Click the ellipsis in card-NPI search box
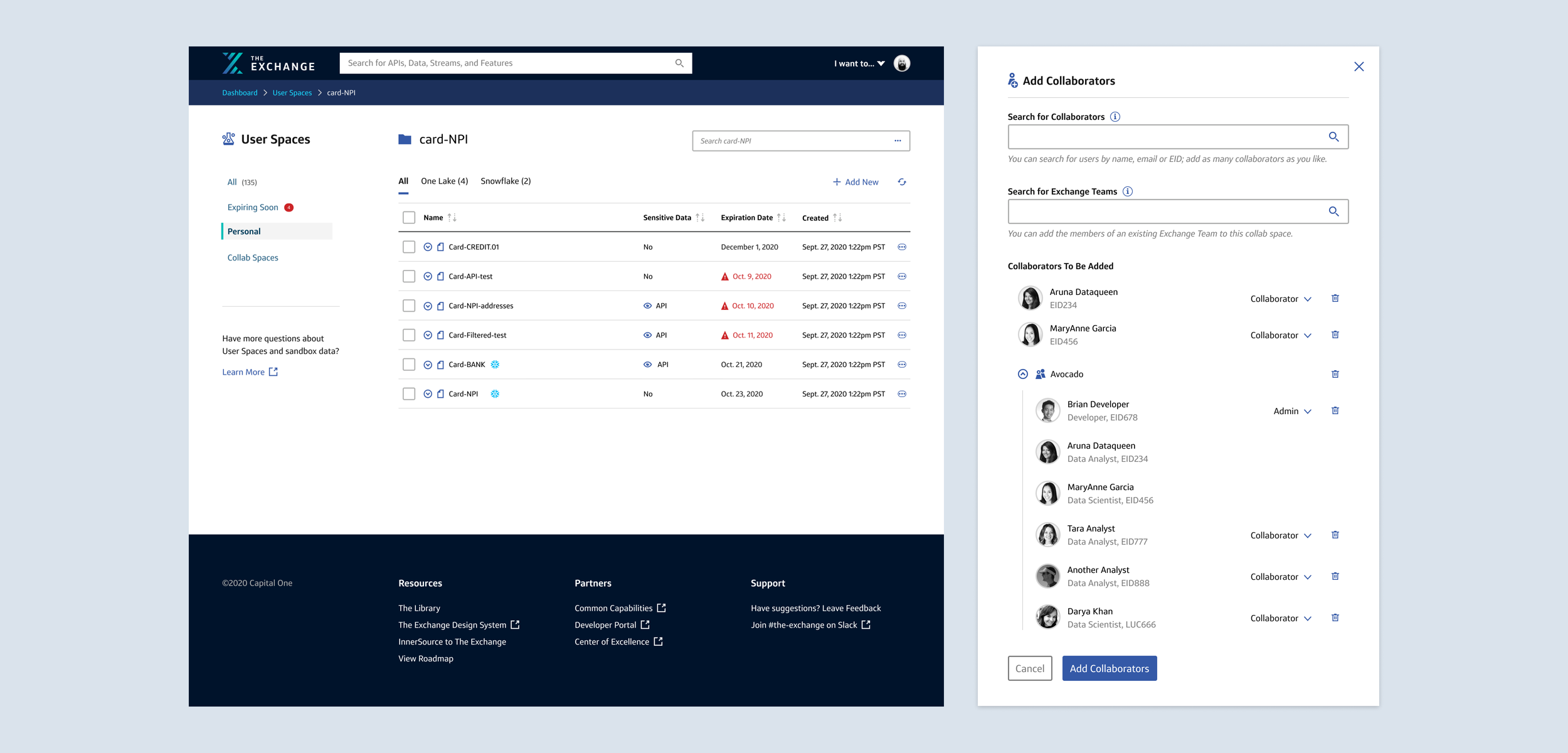Screen dimensions: 1568x753 pos(898,141)
